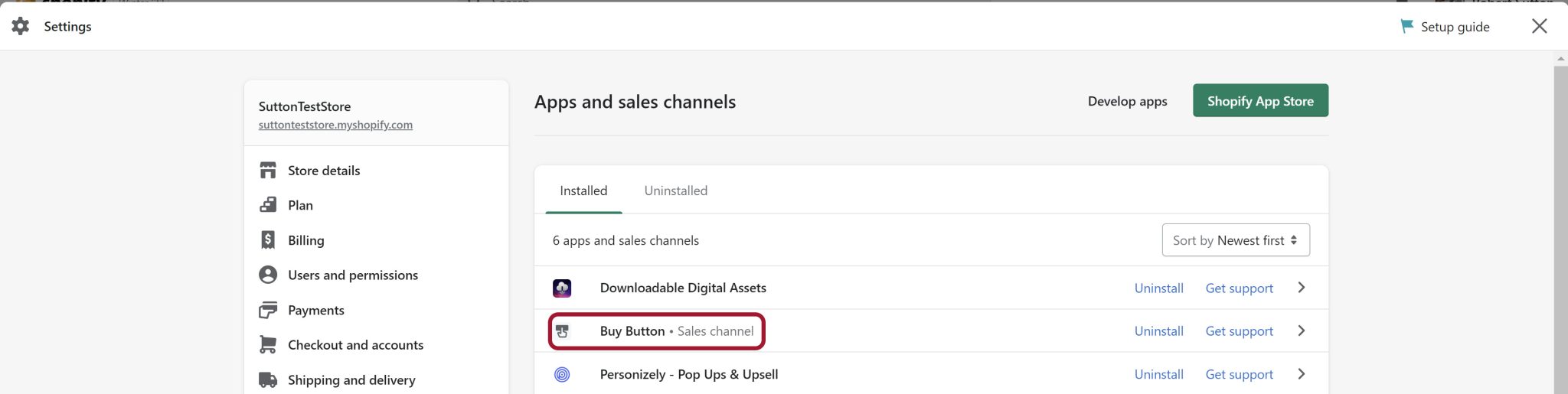Click the Shipping and delivery truck icon
1568x394 pixels.
pyautogui.click(x=268, y=380)
